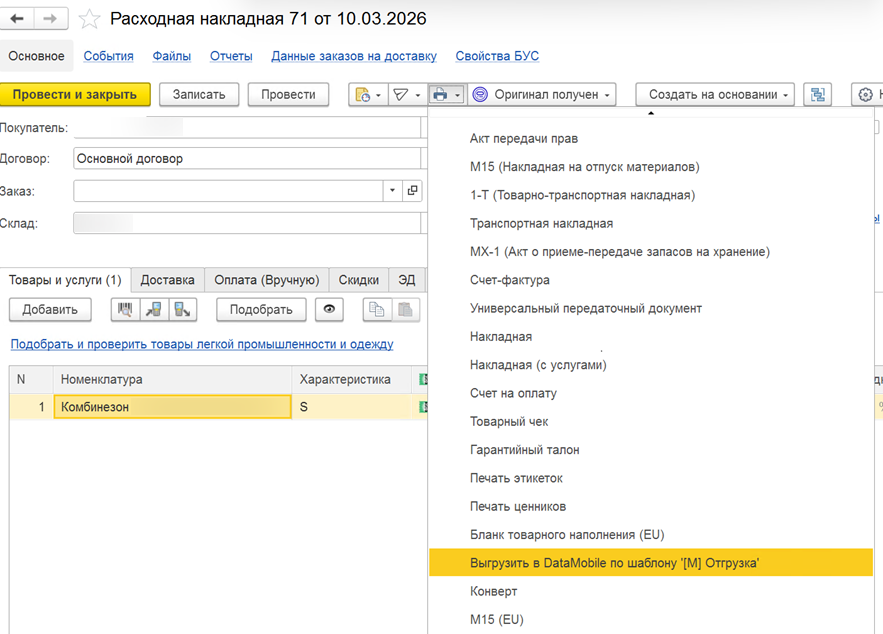Toggle the eye visibility button

329,310
